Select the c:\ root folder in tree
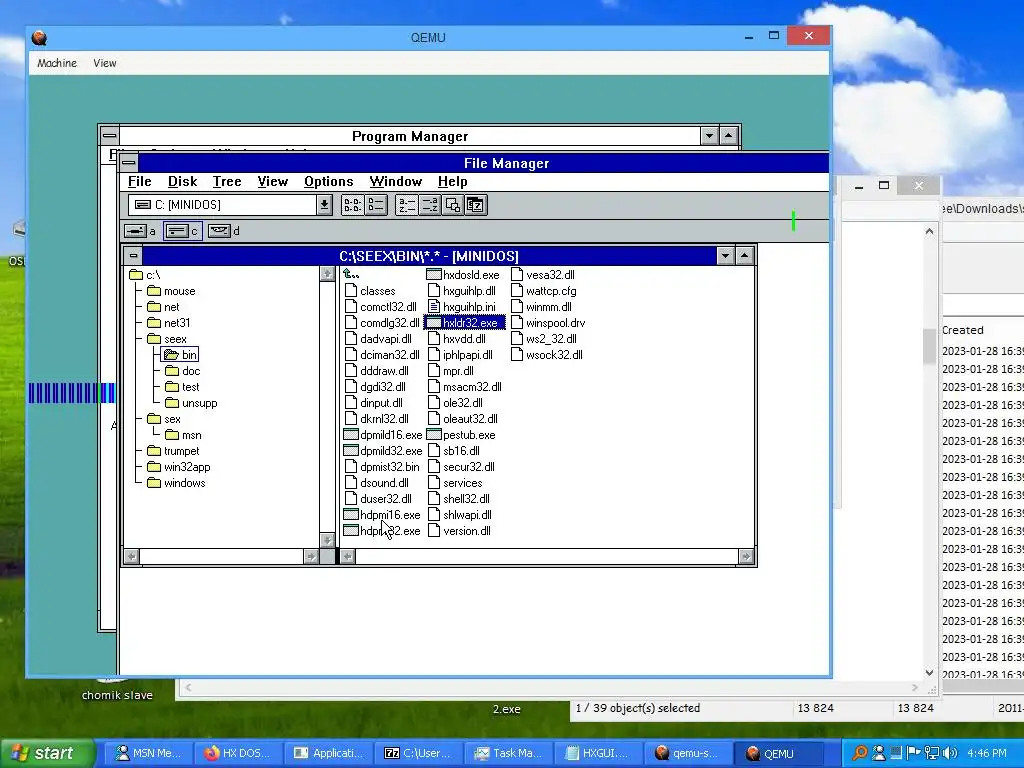1024x768 pixels. [144, 275]
